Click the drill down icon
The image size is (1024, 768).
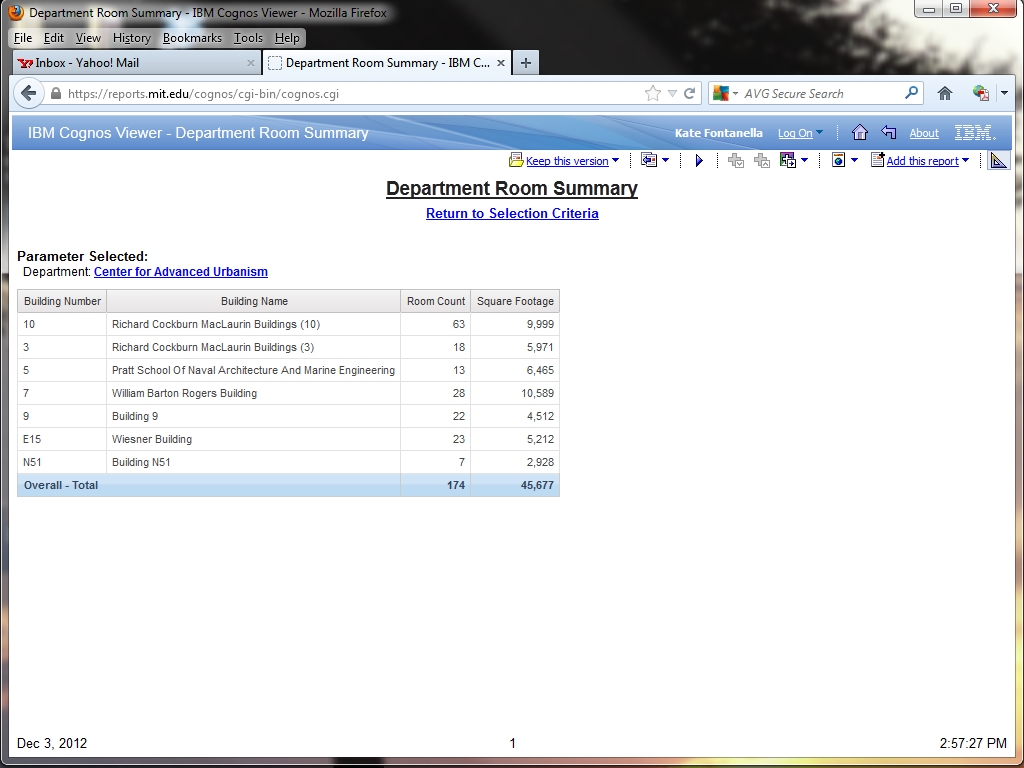736,161
